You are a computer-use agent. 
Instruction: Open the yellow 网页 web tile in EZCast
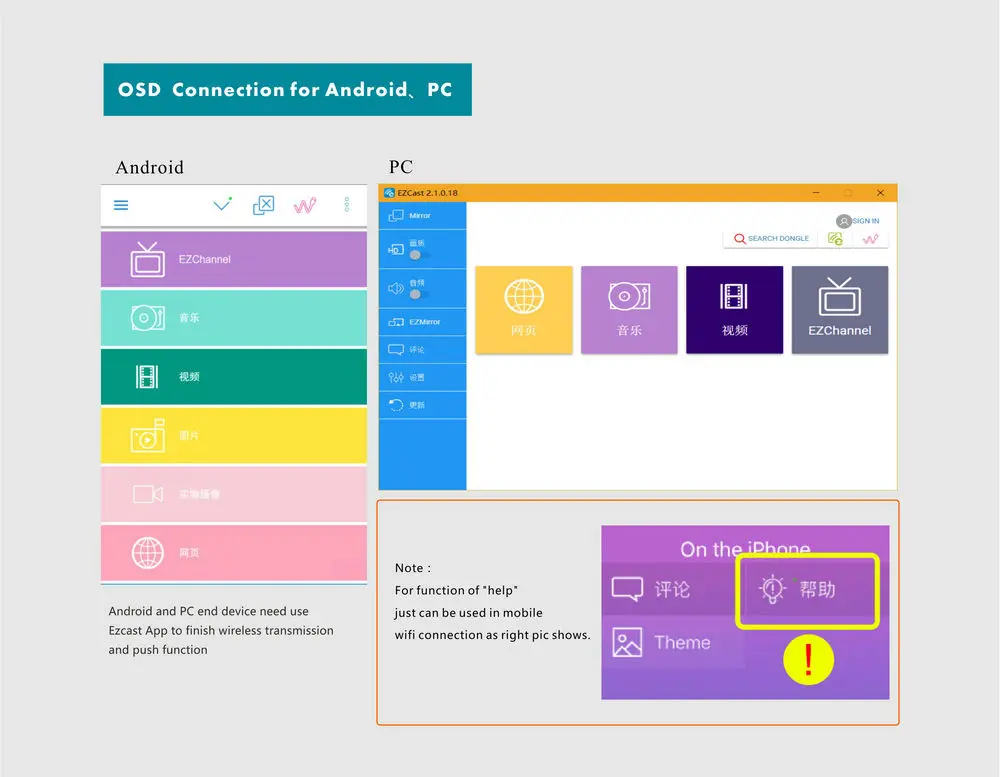[524, 309]
